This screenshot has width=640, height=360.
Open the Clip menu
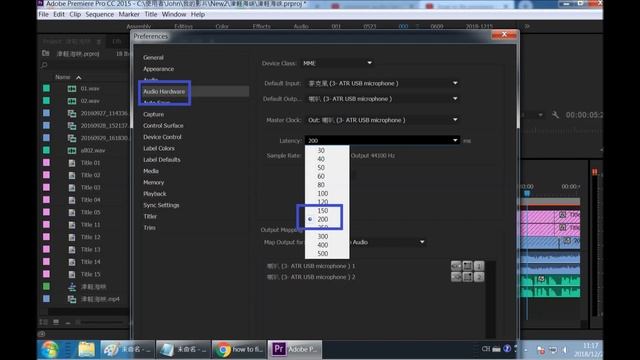(x=75, y=14)
